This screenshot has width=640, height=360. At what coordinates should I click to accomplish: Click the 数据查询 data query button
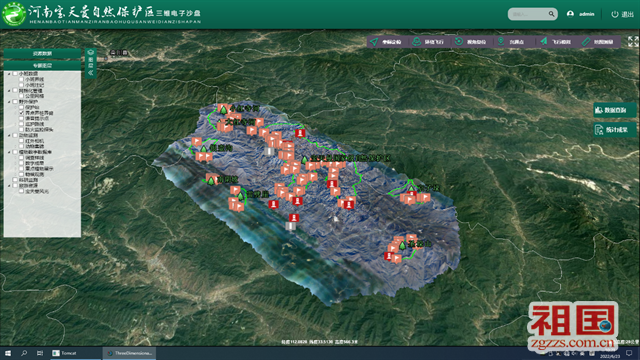[x=615, y=110]
